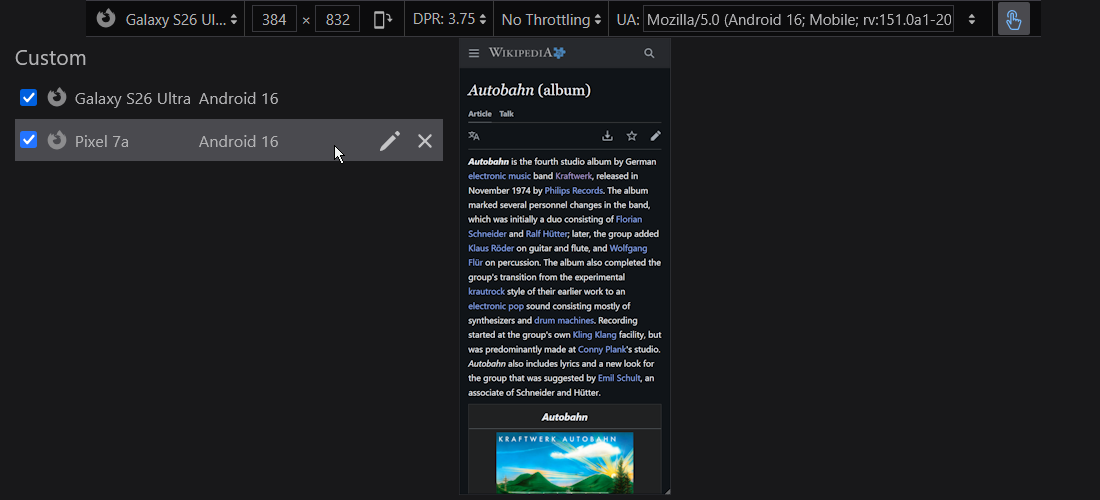This screenshot has height=500, width=1100.
Task: Open the Conny Plank link
Action: [x=601, y=349]
